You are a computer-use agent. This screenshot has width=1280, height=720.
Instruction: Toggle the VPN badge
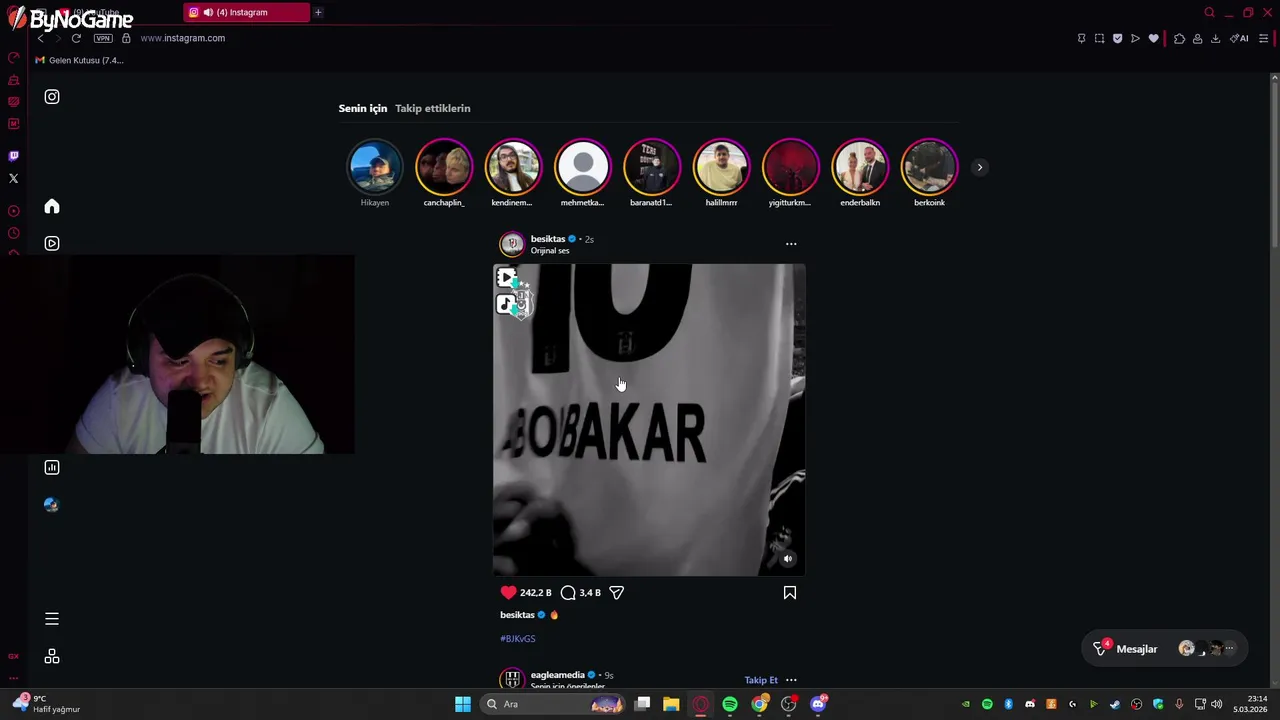tap(103, 38)
